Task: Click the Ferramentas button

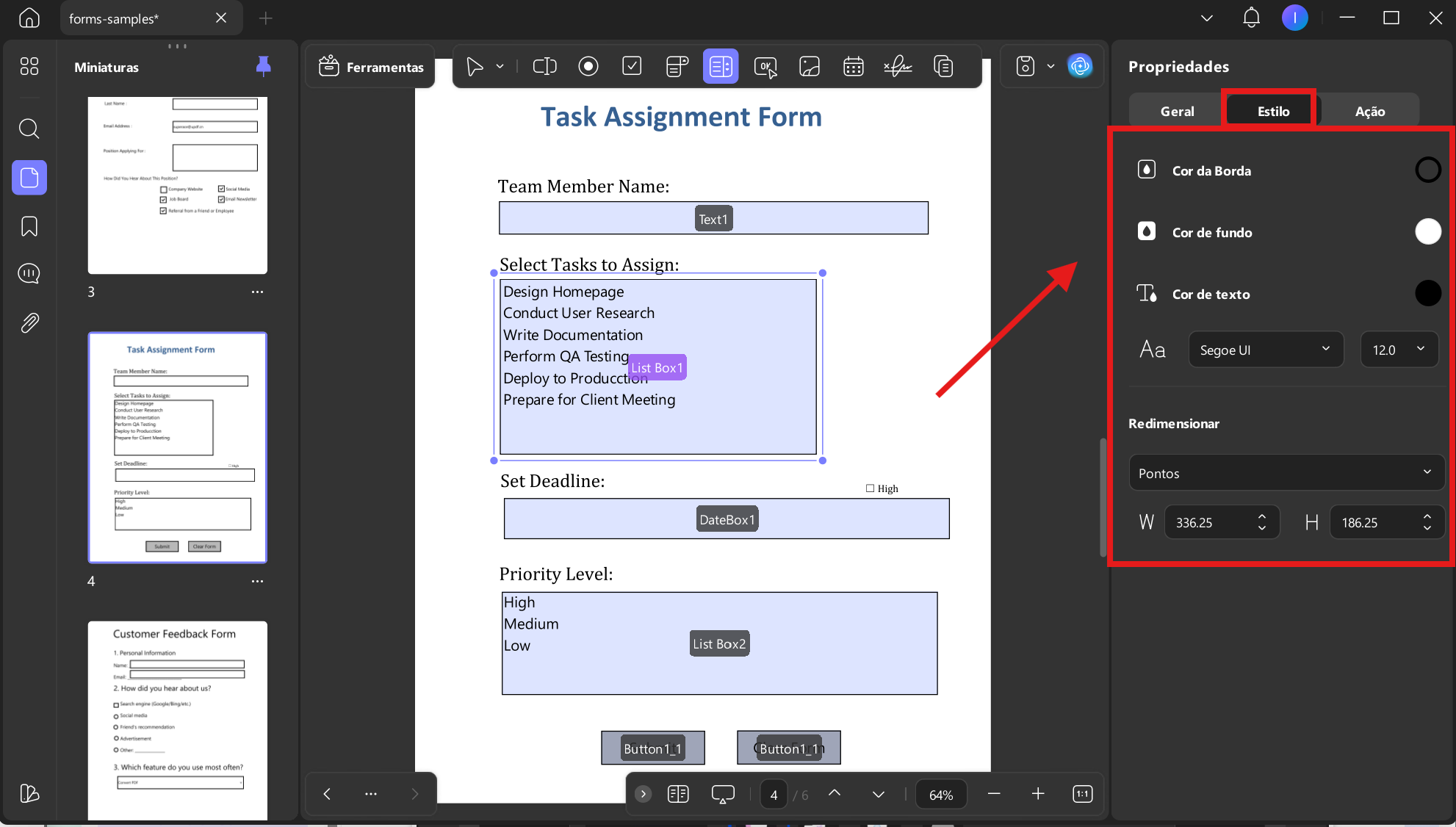Action: tap(371, 67)
